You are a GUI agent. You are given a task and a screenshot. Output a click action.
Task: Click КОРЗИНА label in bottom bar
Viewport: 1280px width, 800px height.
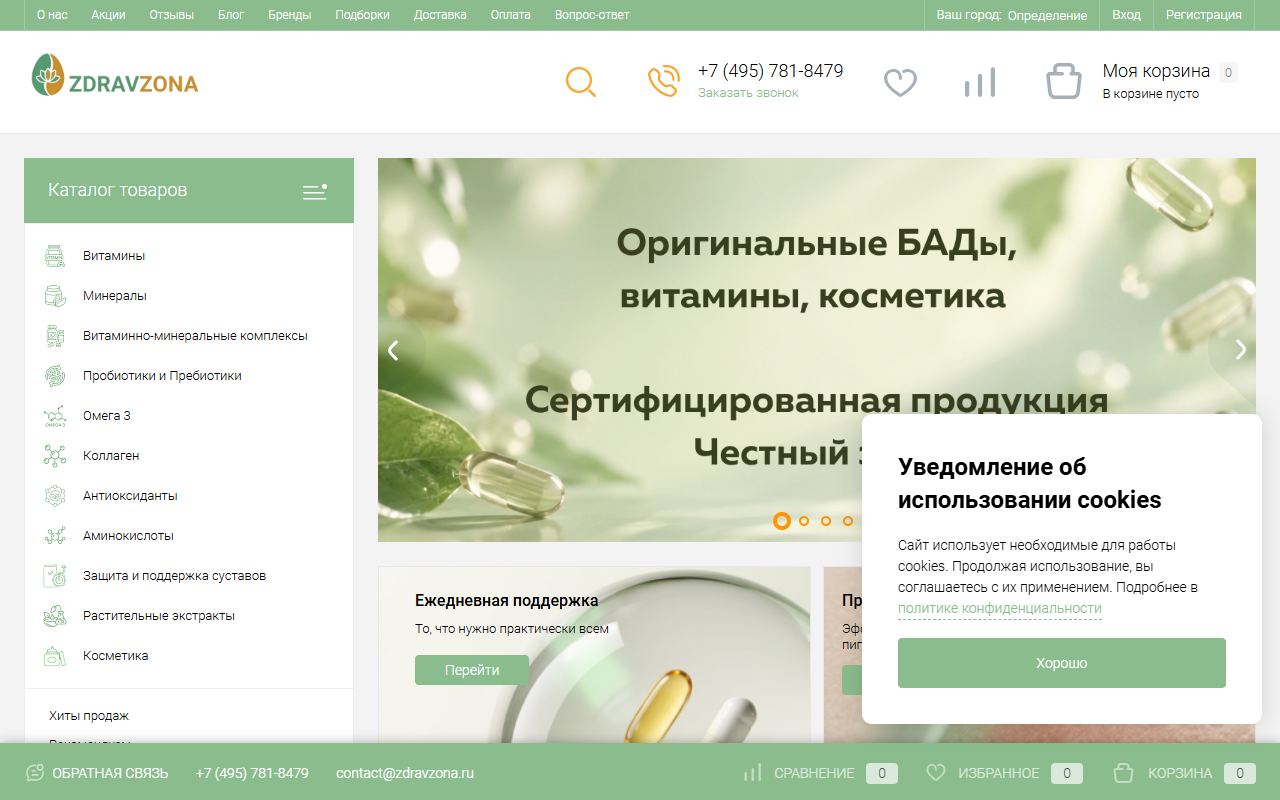(1180, 773)
